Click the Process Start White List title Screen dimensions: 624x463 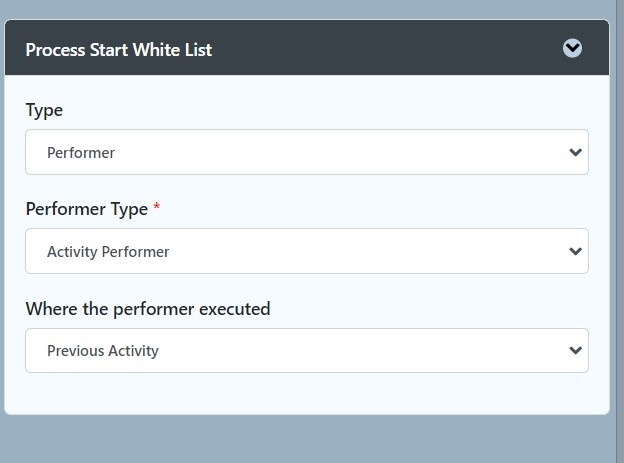(x=119, y=50)
